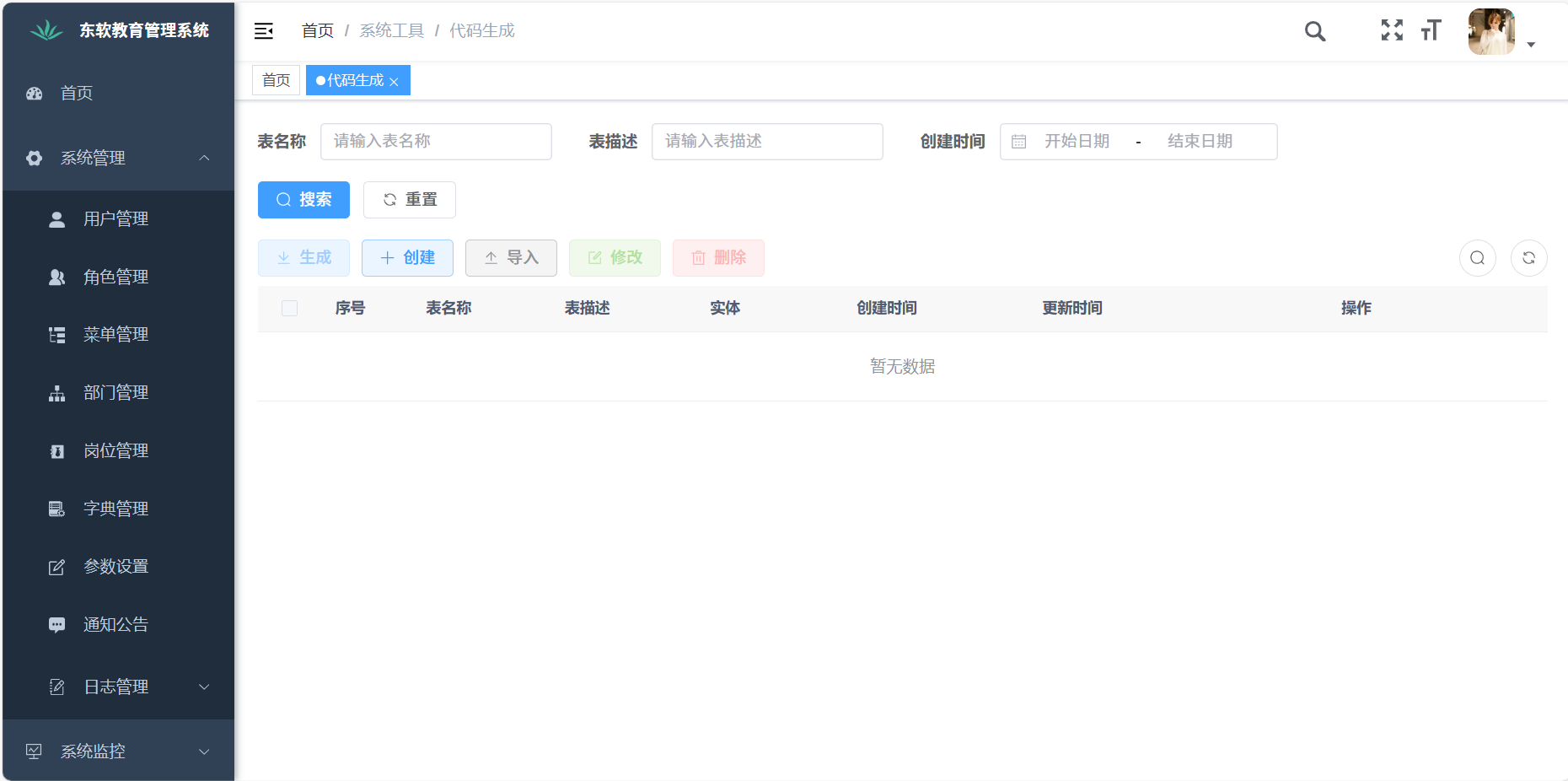Click the blue 搜索 button

click(303, 200)
